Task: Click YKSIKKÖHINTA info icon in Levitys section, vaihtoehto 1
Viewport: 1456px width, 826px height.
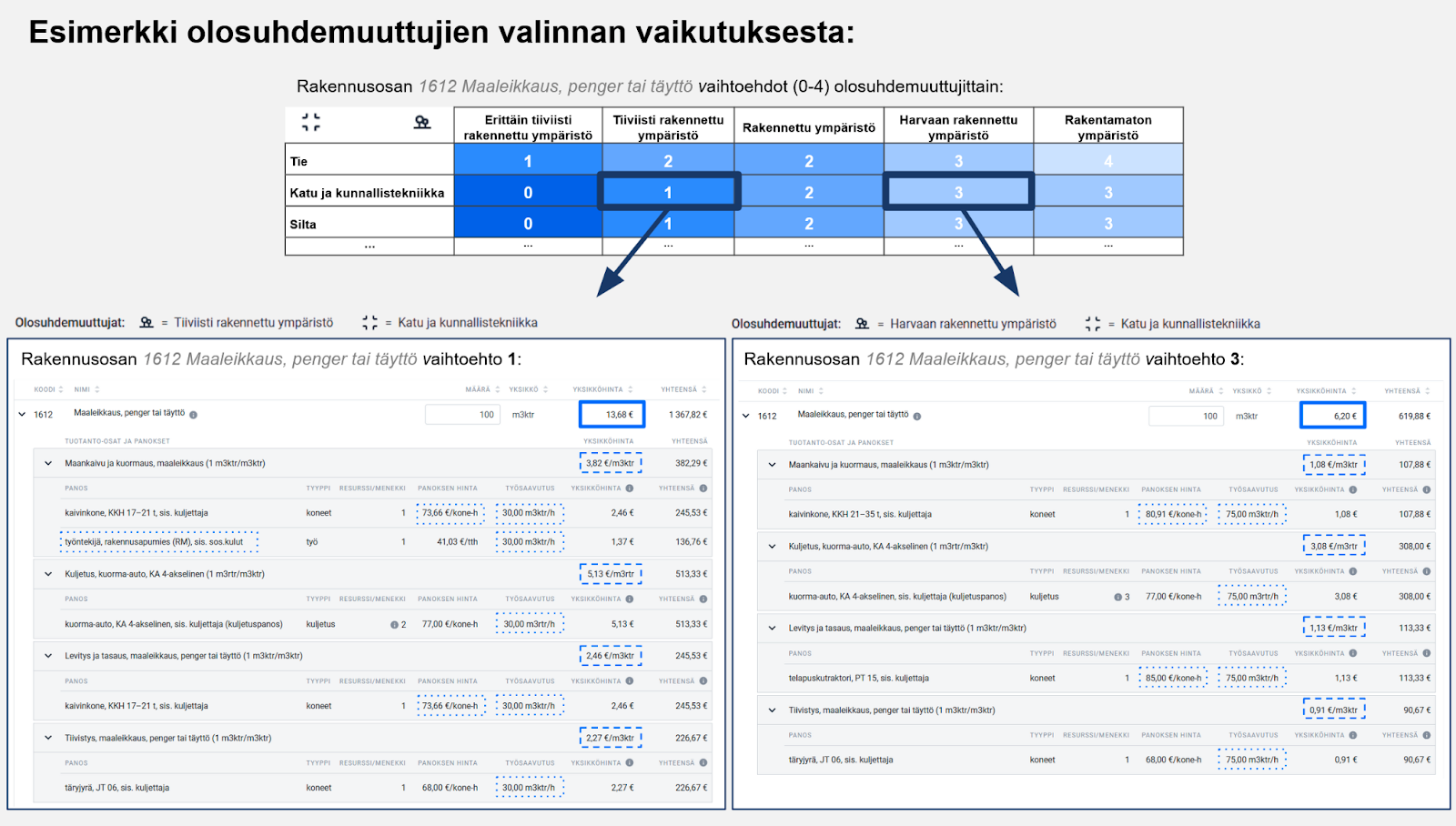Action: (x=630, y=681)
